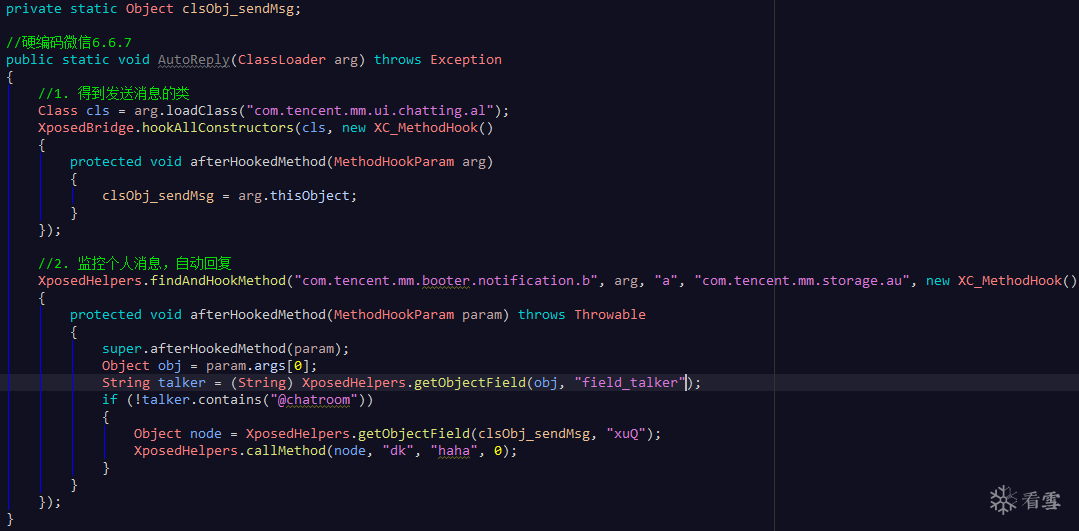Click the Throwable keyword
1079x531 pixels.
(610, 314)
